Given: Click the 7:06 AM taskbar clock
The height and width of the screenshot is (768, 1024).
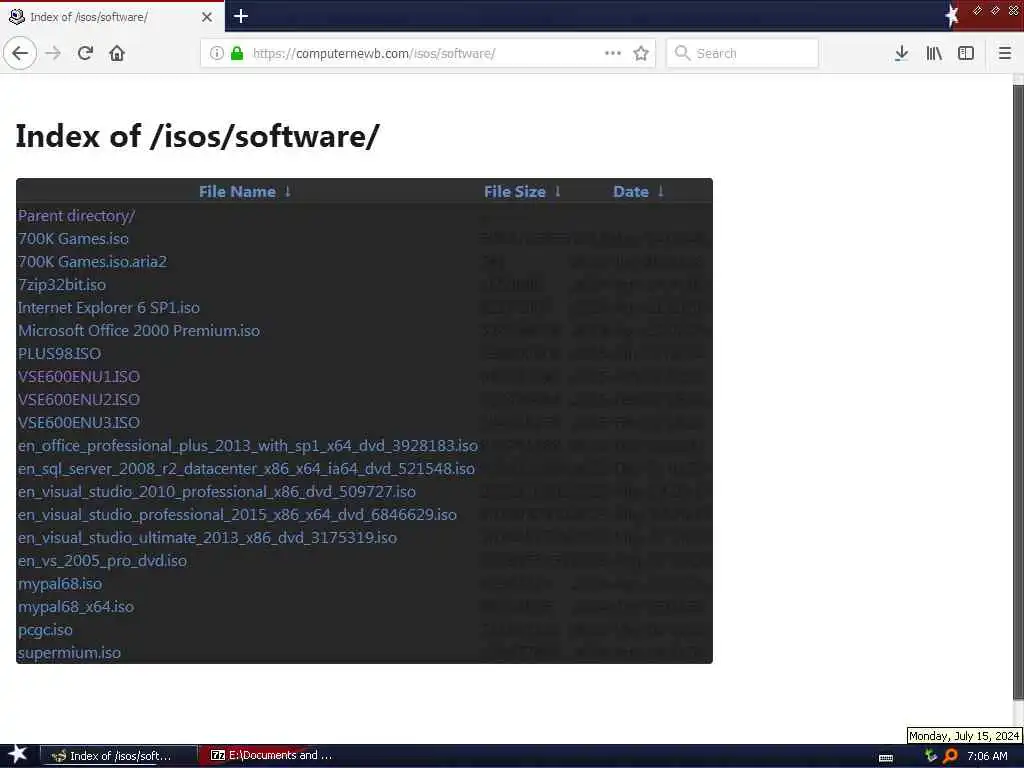Looking at the screenshot, I should pyautogui.click(x=987, y=756).
